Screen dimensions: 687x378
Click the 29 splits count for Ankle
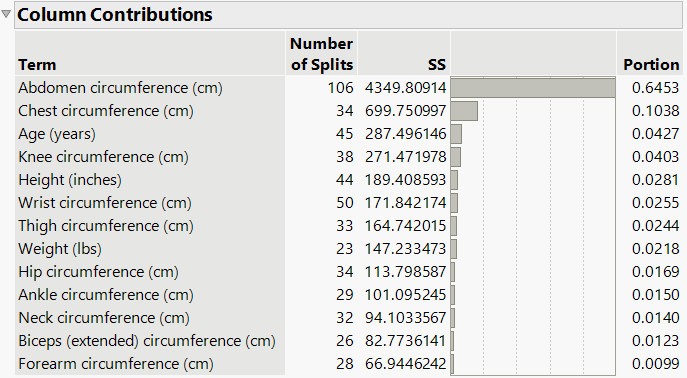click(345, 295)
